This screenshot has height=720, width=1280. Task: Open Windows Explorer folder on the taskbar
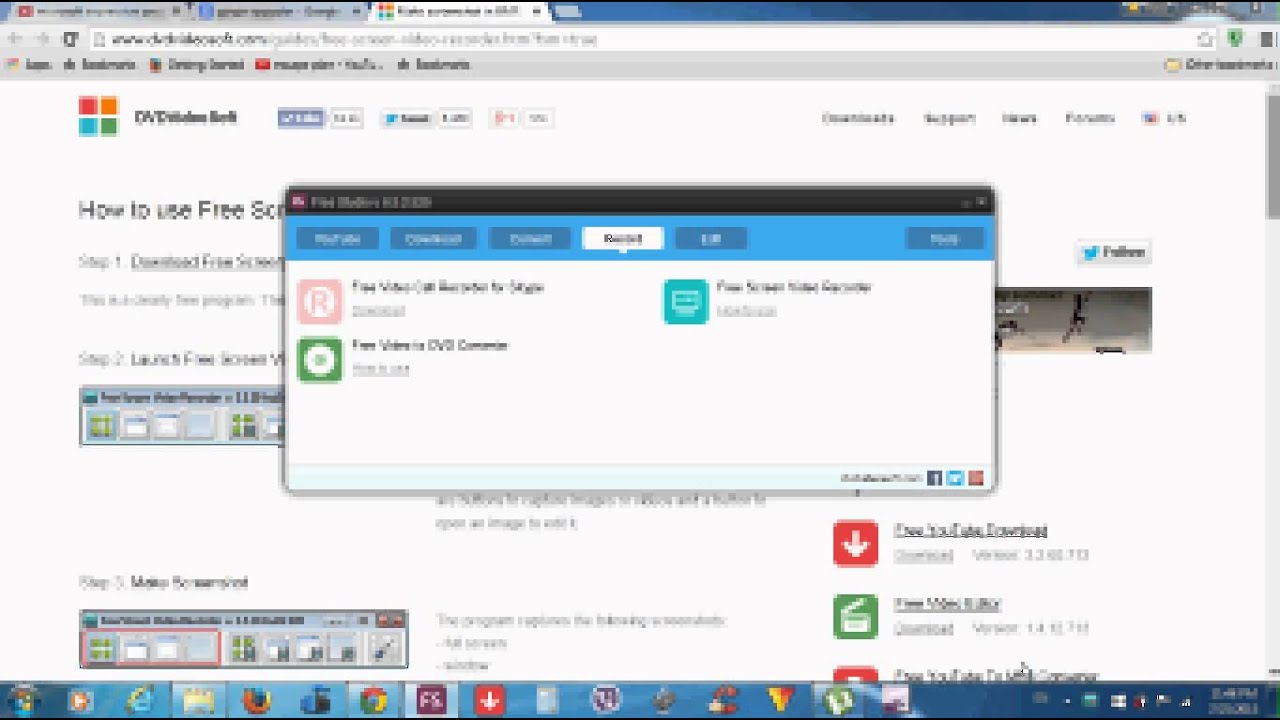coord(199,700)
